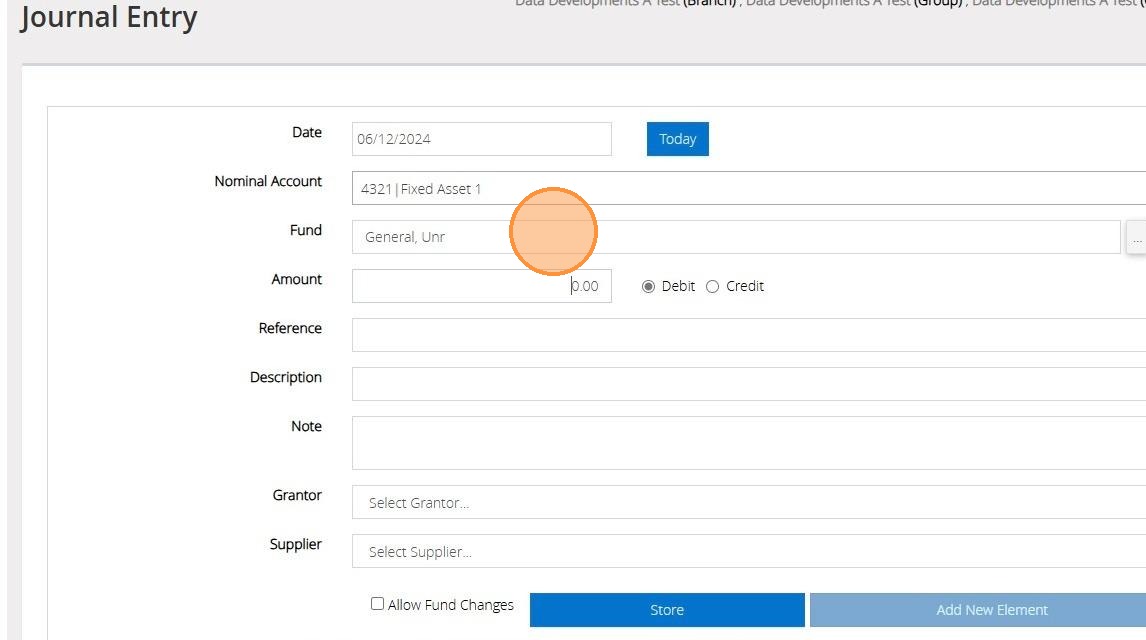Click the Today button
Viewport: 1146px width, 640px height.
coord(678,139)
